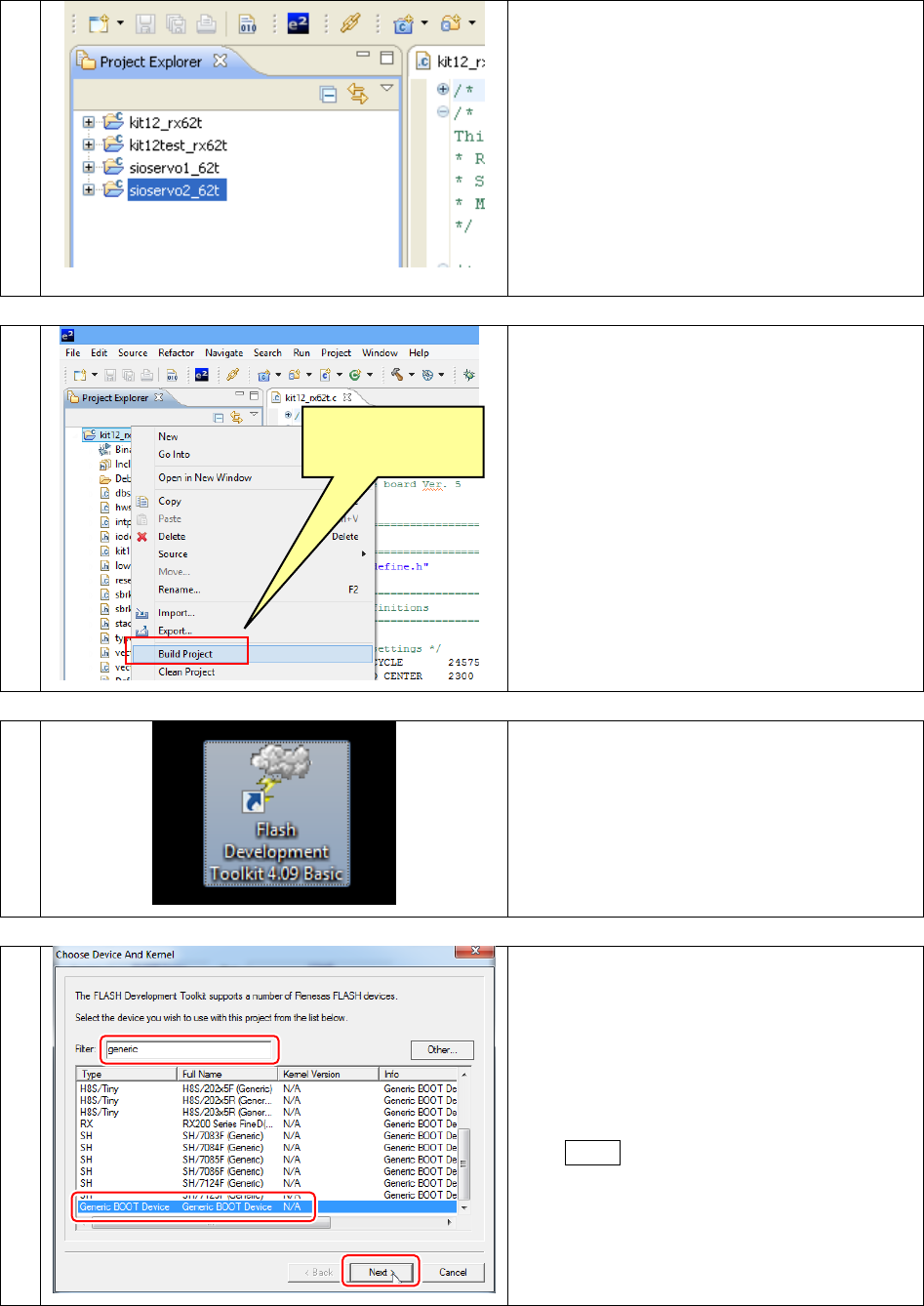Open the Refactor menu
This screenshot has width=924, height=1306.
pyautogui.click(x=177, y=352)
